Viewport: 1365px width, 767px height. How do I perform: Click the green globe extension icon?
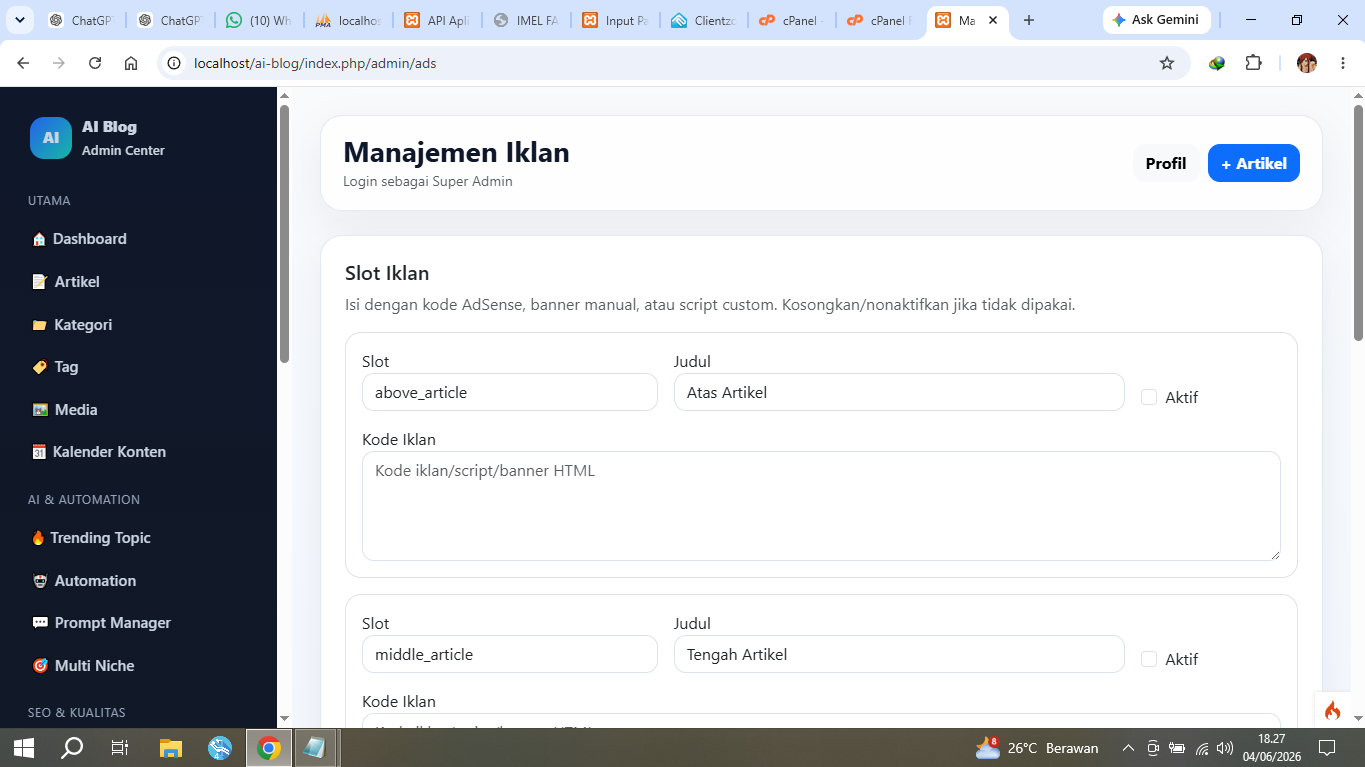click(1217, 63)
